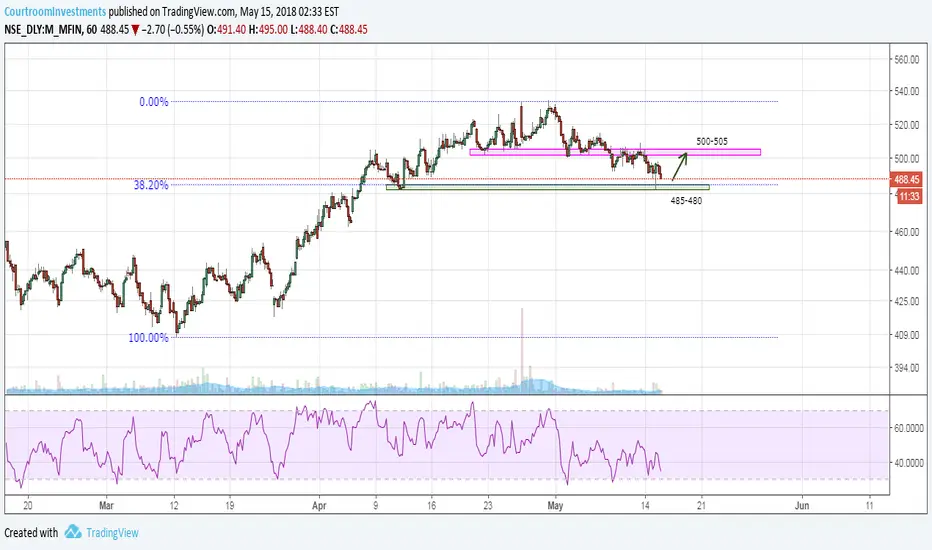Screen dimensions: 932x550
Task: Click the 38.20% Fibonacci level label
Action: click(x=151, y=185)
